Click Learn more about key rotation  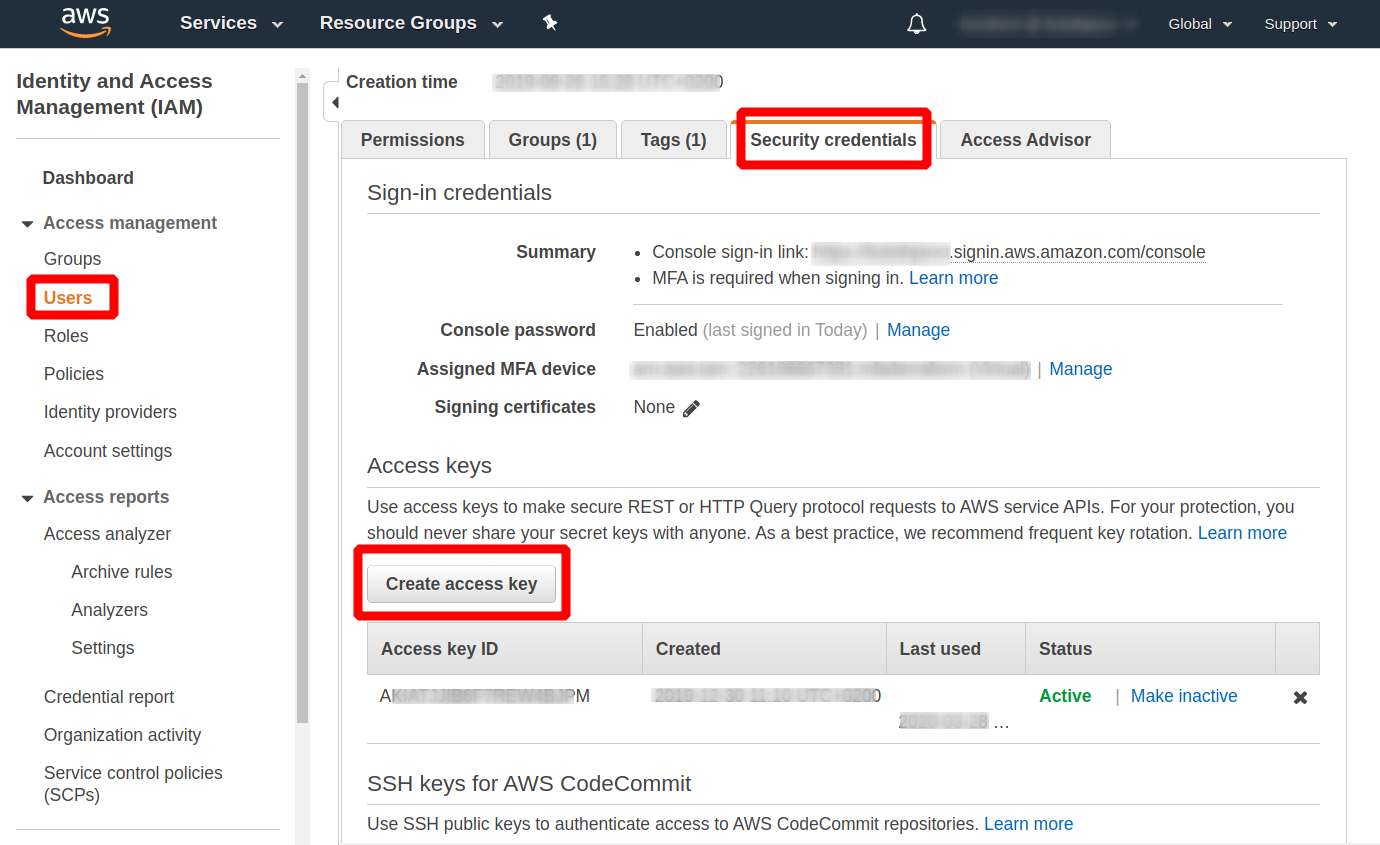(x=1243, y=533)
